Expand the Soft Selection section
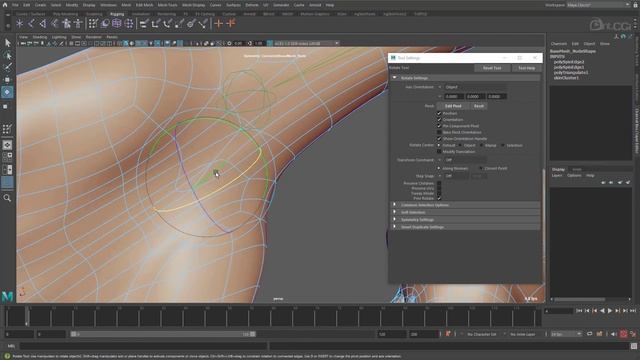The width and height of the screenshot is (640, 360). (394, 212)
